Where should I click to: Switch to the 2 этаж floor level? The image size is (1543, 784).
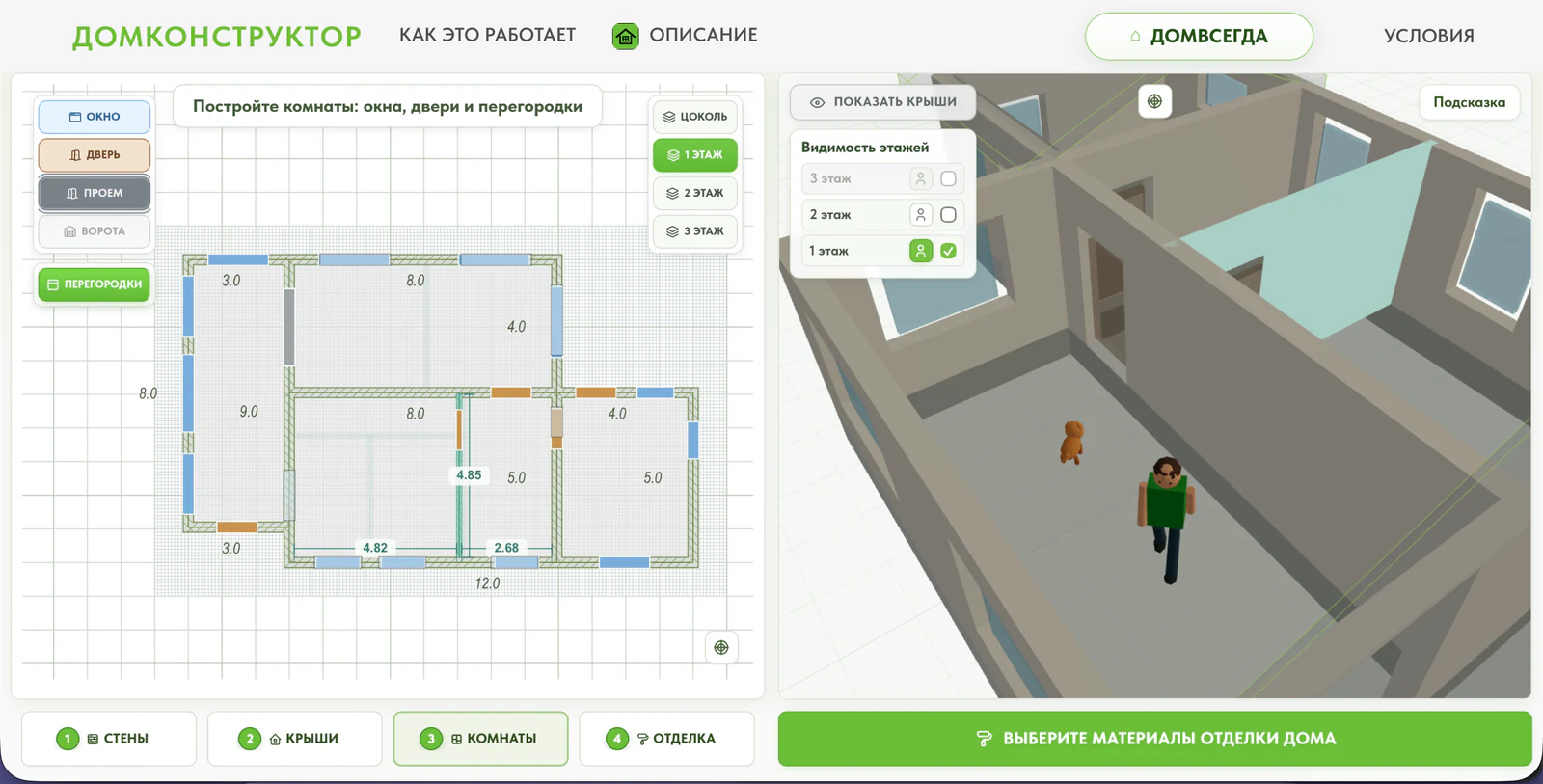click(x=695, y=193)
